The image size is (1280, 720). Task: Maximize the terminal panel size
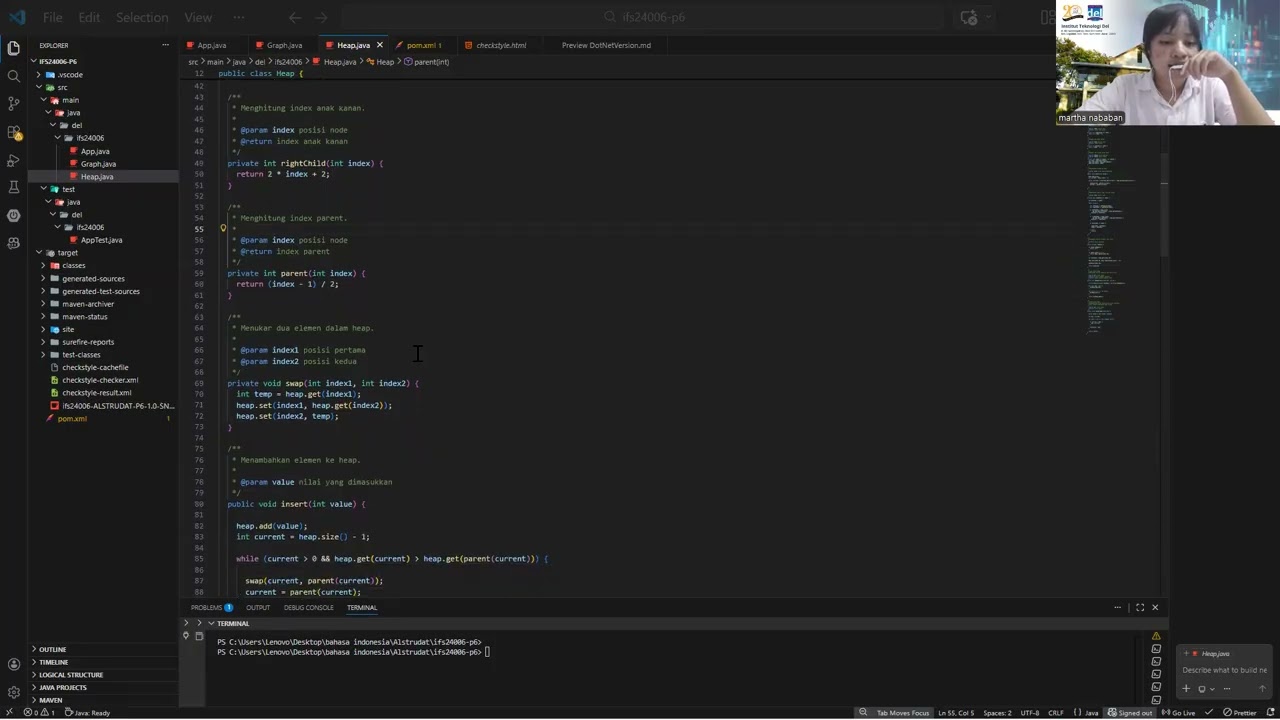tap(1139, 607)
